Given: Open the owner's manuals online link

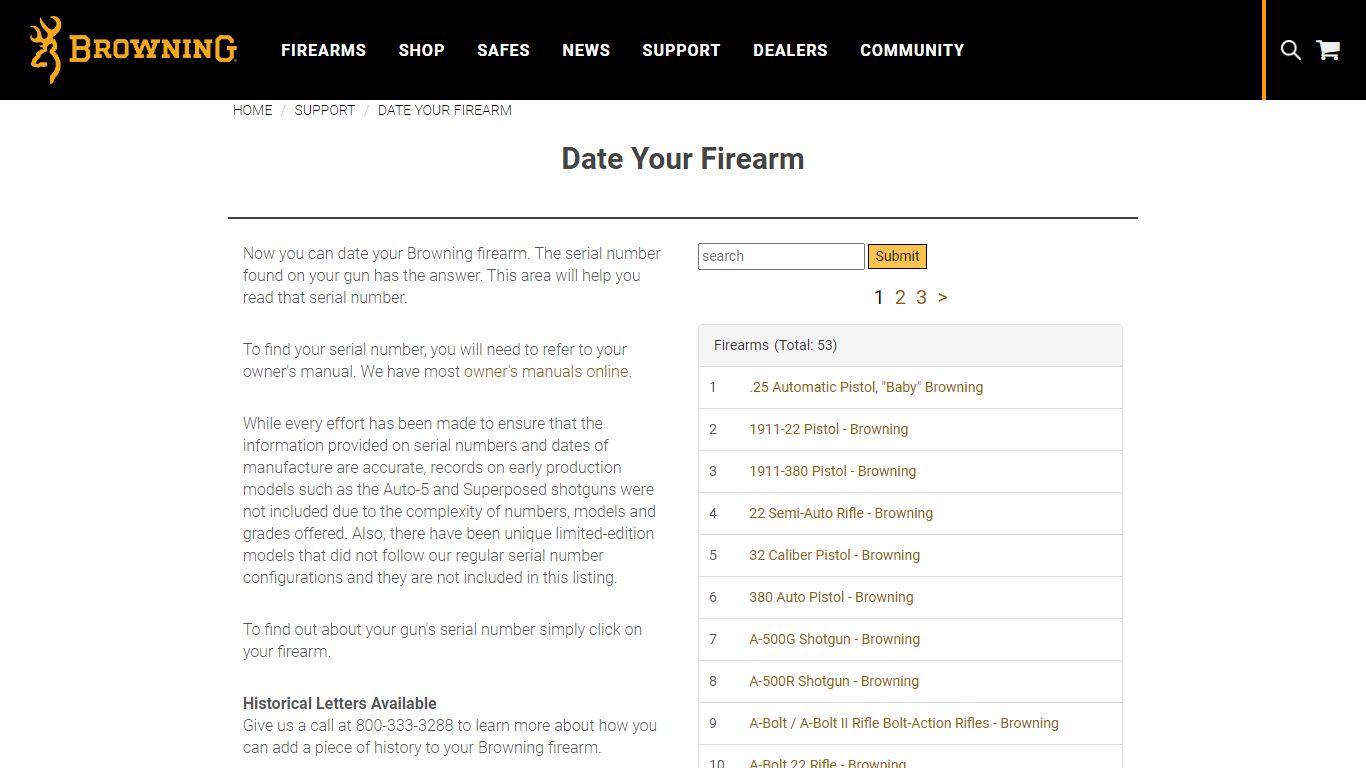Looking at the screenshot, I should point(546,371).
